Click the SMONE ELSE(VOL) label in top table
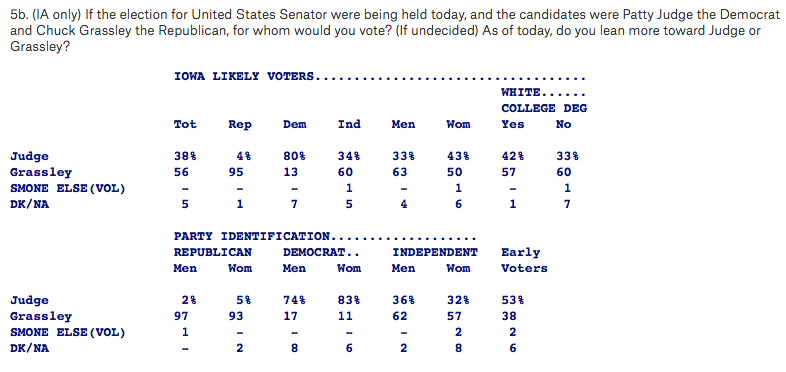The height and width of the screenshot is (372, 786). click(67, 189)
